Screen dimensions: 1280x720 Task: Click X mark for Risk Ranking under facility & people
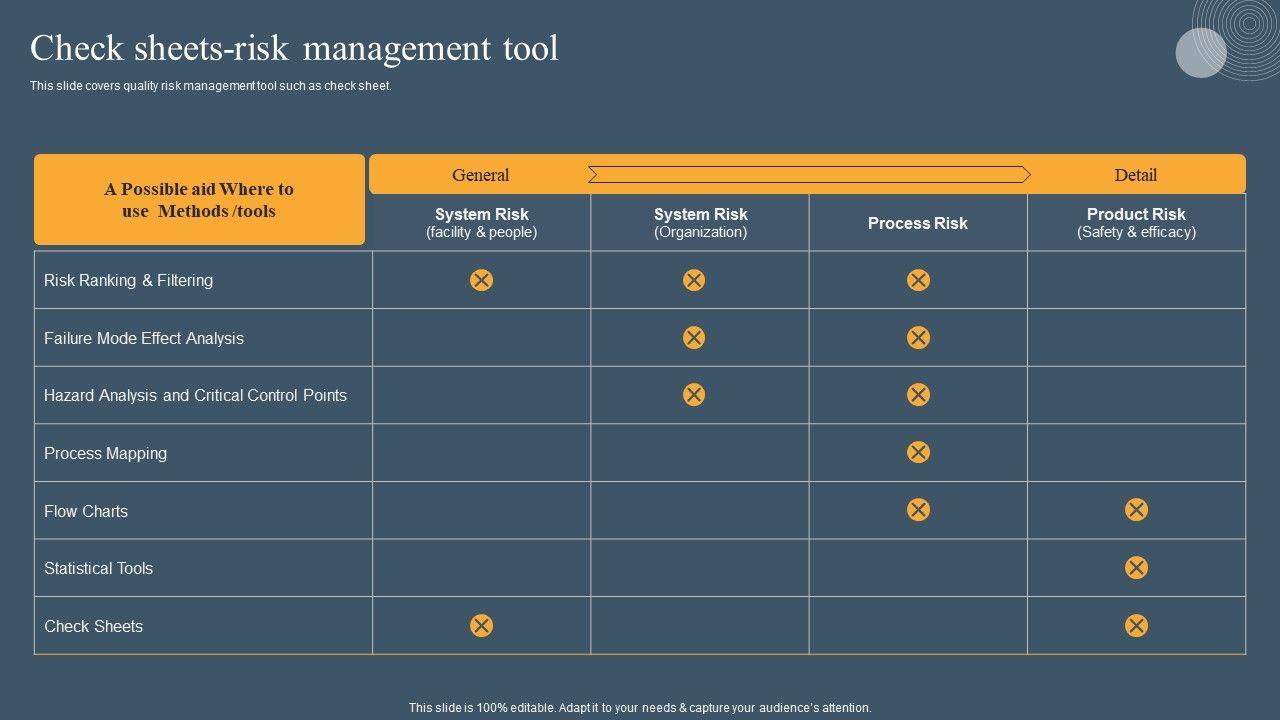click(x=481, y=280)
